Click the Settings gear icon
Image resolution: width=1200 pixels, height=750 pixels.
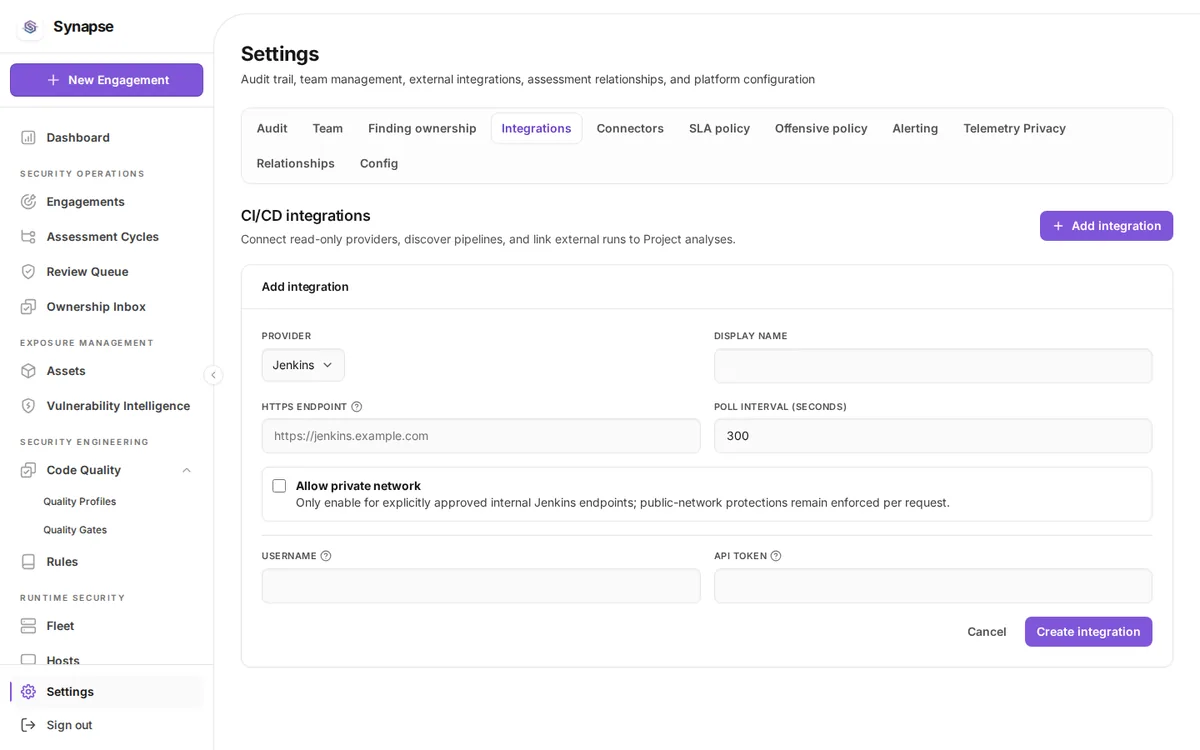pos(28,691)
